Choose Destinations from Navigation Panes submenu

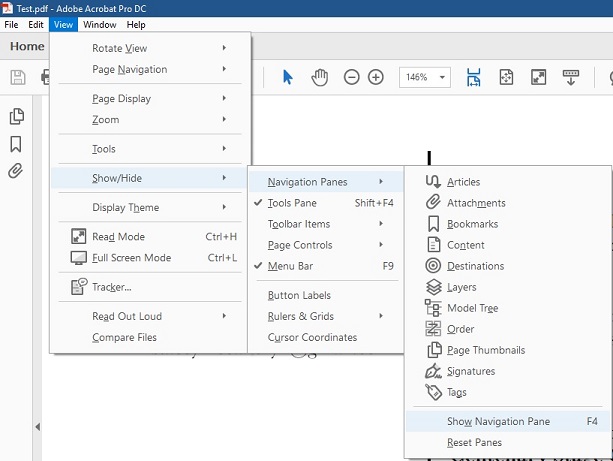coord(507,266)
